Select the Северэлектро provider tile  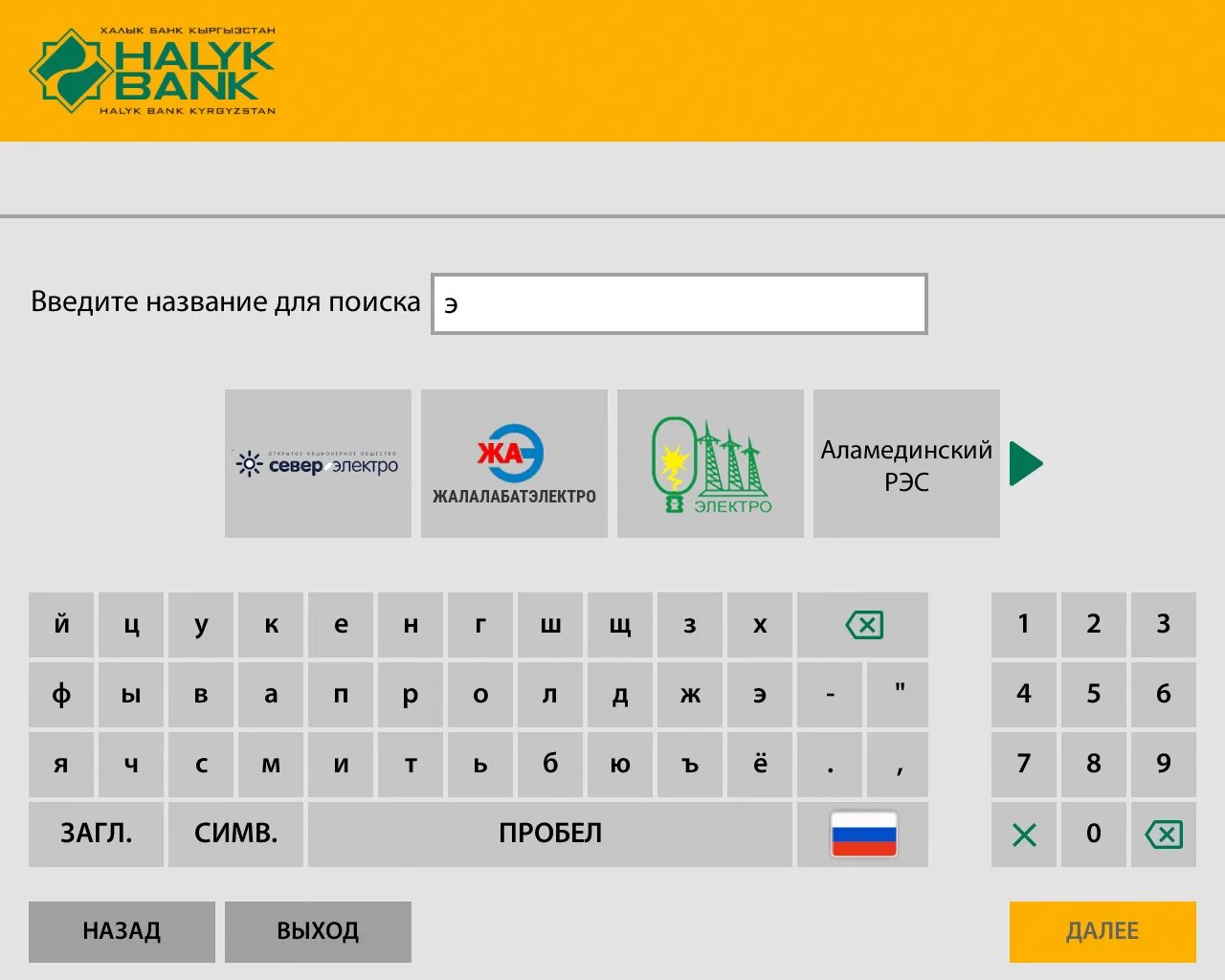point(318,463)
